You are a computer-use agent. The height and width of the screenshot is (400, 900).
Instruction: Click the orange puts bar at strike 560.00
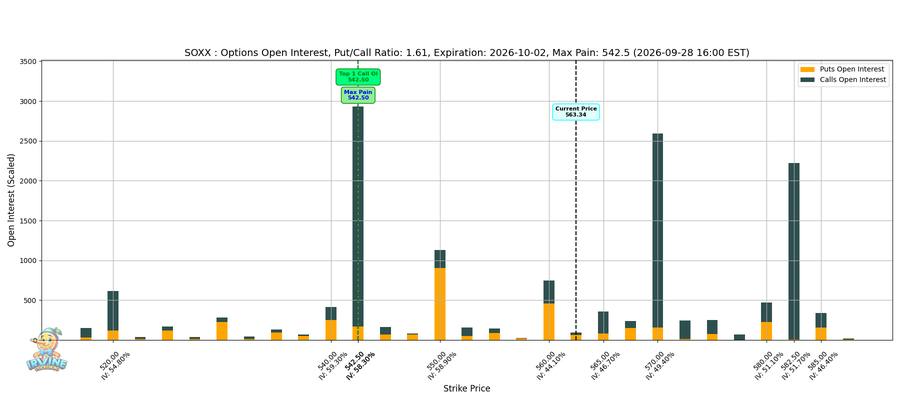pyautogui.click(x=549, y=321)
